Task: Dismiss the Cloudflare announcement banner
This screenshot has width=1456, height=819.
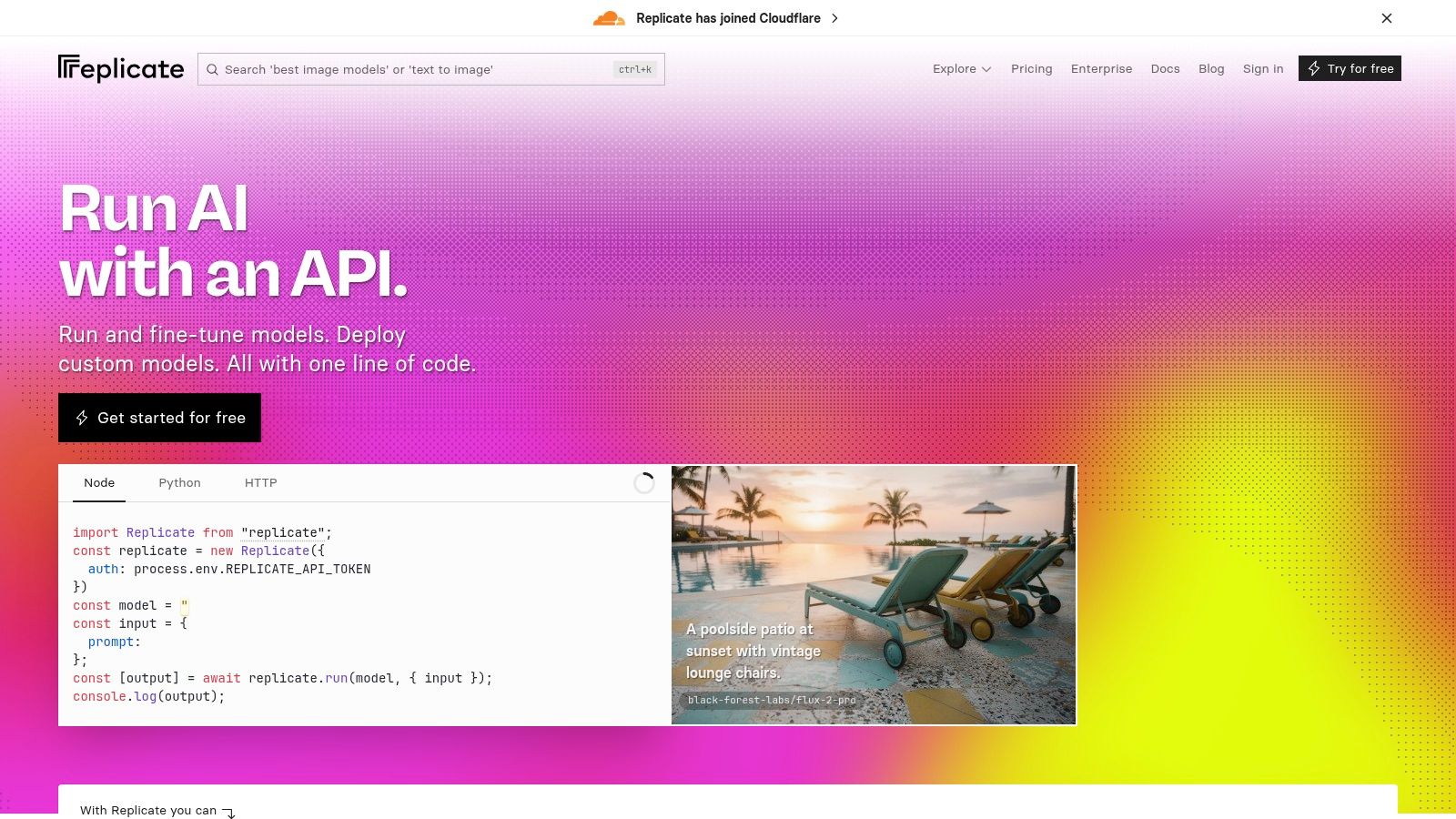Action: pyautogui.click(x=1387, y=18)
